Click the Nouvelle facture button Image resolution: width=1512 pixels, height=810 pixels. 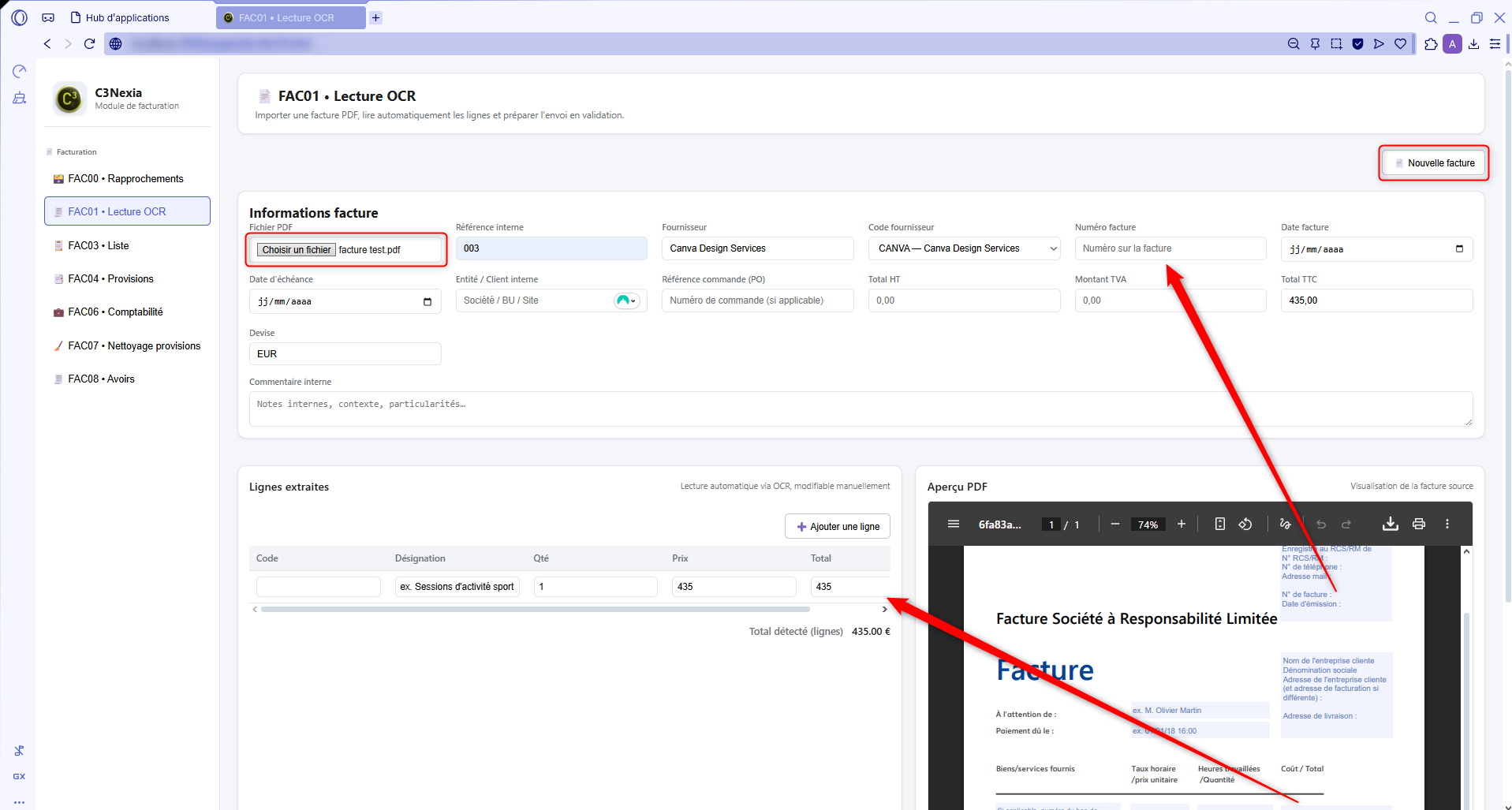(x=1433, y=163)
